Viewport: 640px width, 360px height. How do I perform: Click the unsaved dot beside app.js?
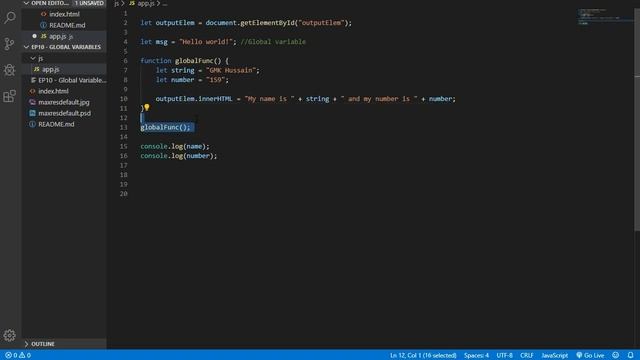[x=34, y=36]
